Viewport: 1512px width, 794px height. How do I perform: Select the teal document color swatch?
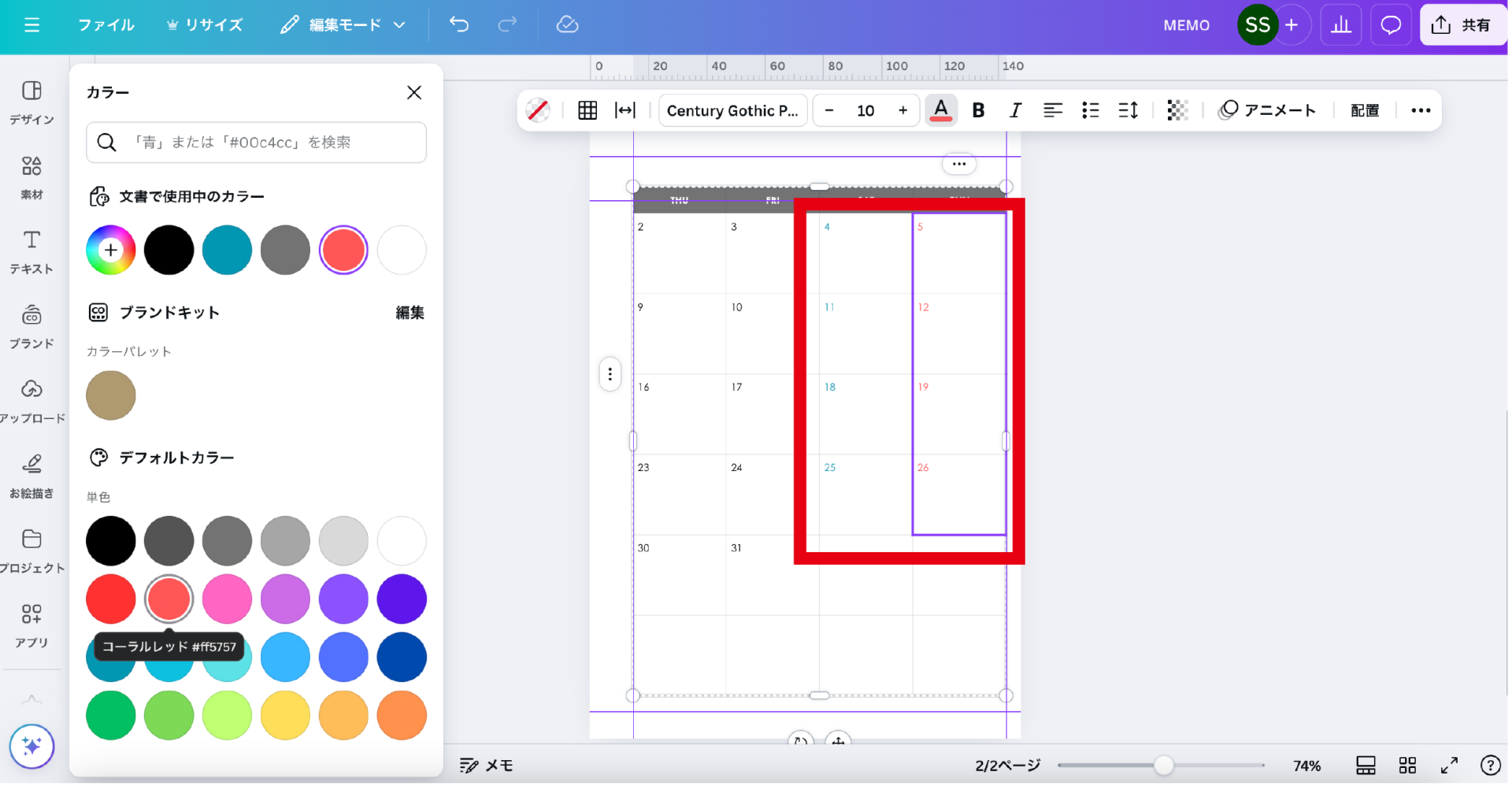point(227,250)
